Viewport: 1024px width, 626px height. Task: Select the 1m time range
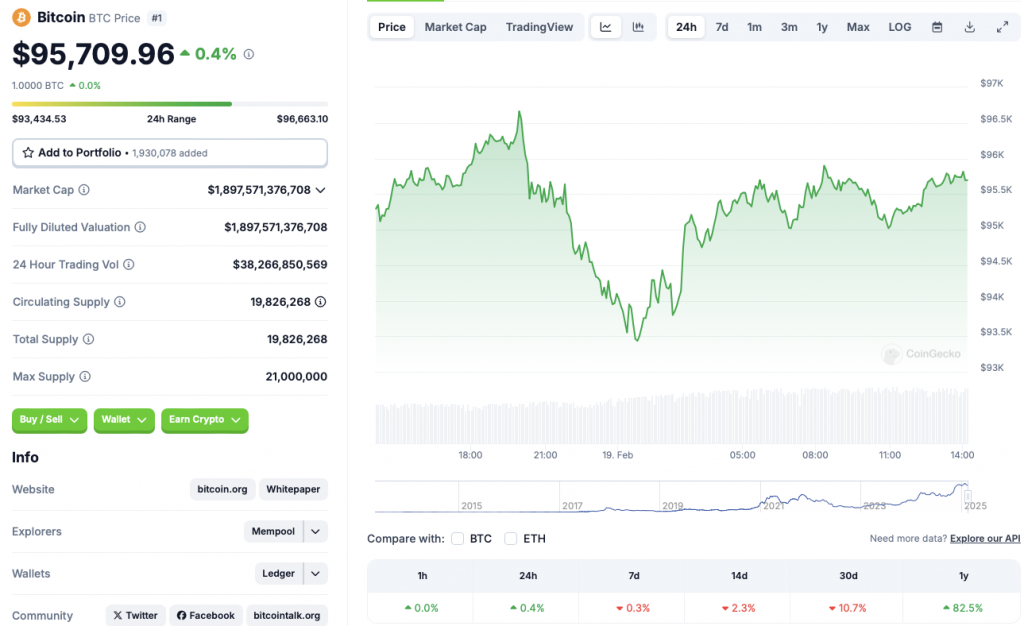pyautogui.click(x=754, y=27)
